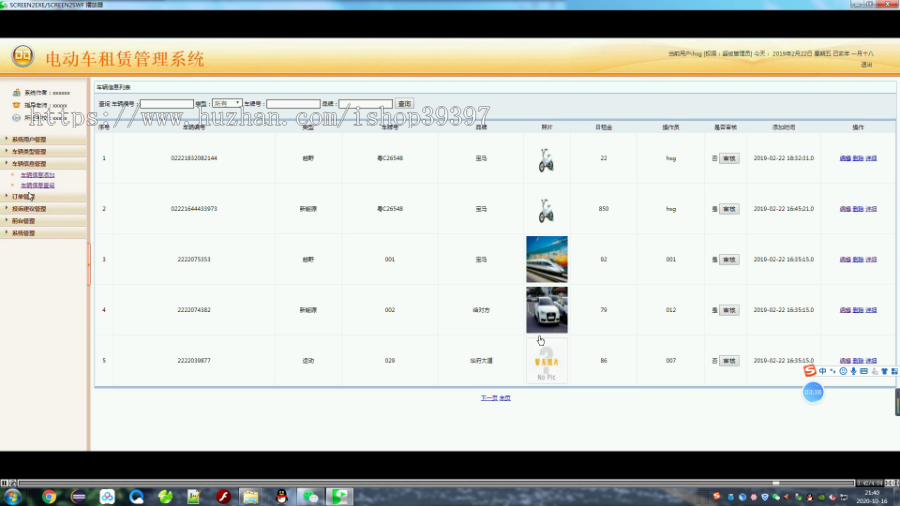Screen dimensions: 900x506
Task: Click the system logo icon in header
Action: [23, 56]
